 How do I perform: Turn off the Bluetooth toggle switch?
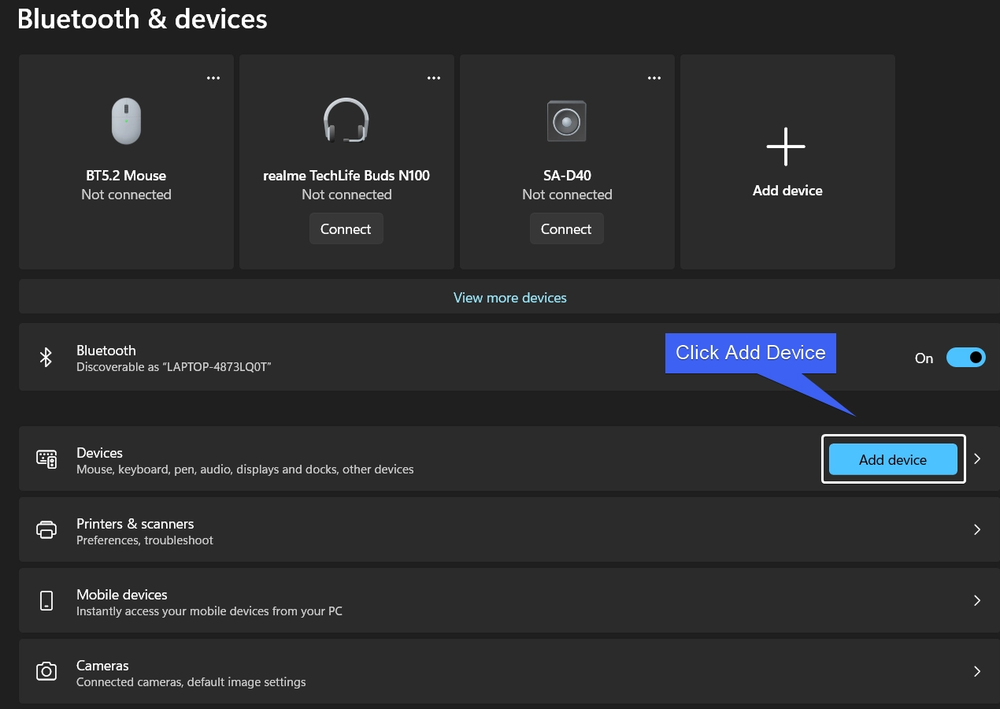966,358
